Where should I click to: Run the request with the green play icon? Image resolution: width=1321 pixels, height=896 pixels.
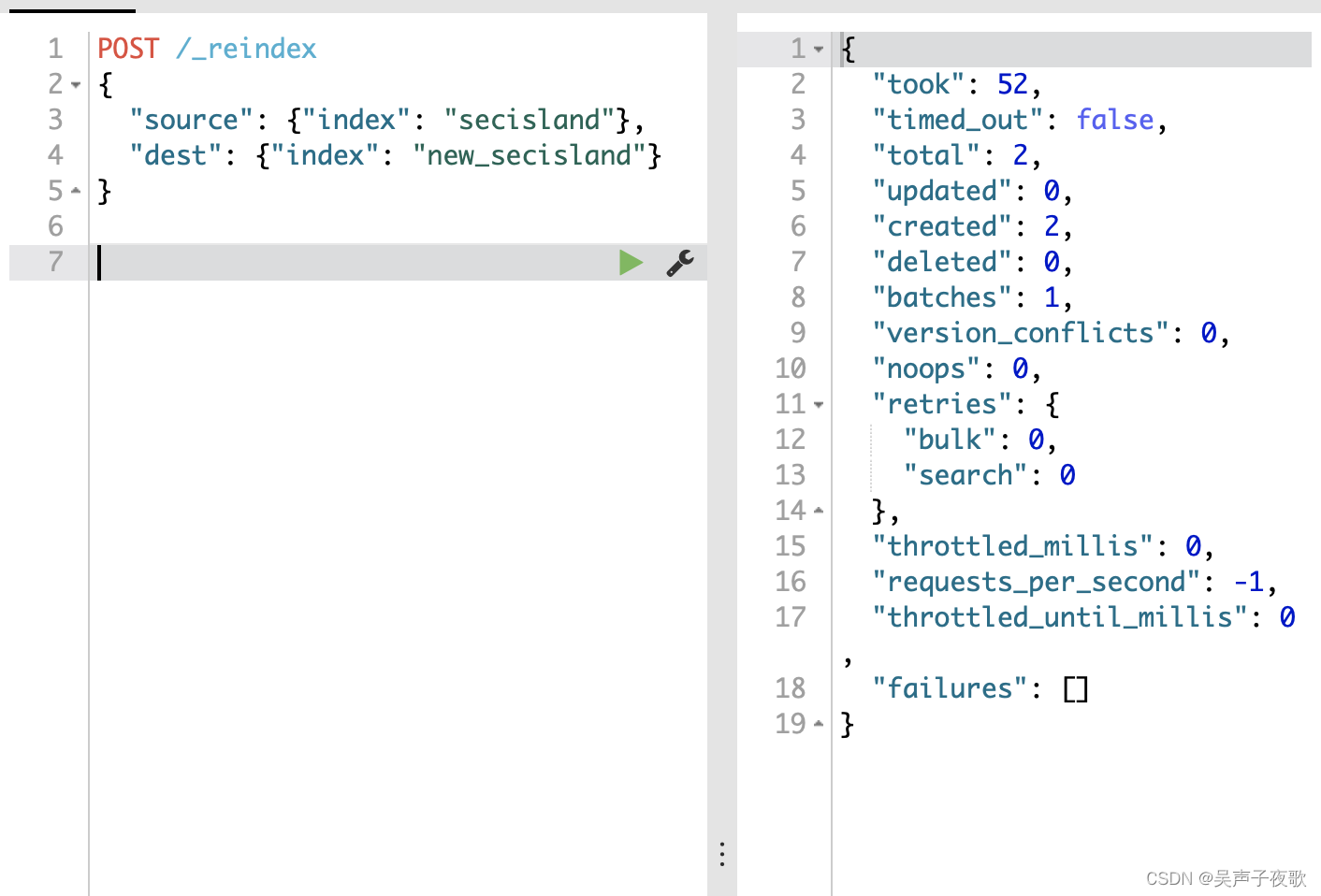[x=631, y=263]
